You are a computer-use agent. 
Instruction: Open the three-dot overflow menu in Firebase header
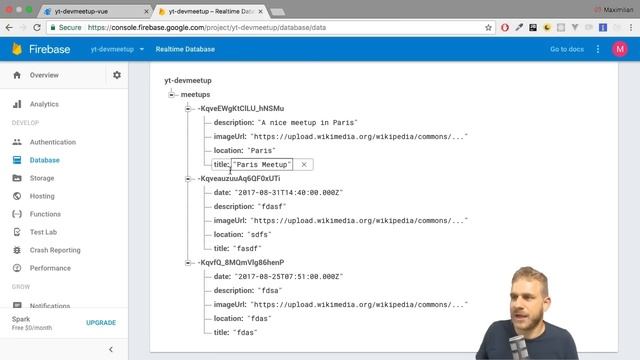pos(598,49)
